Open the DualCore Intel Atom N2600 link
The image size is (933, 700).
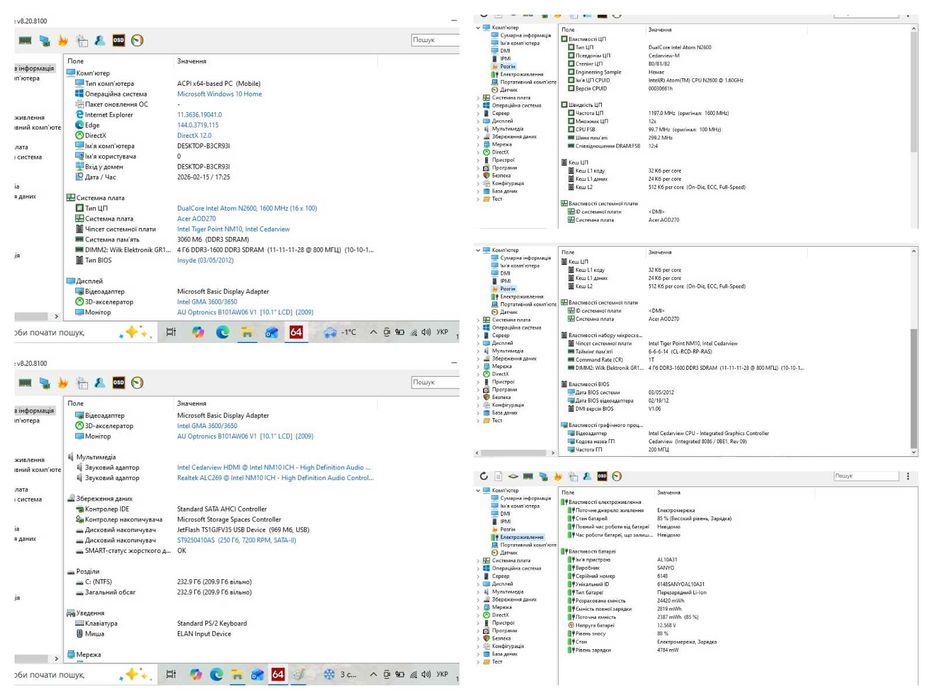click(247, 208)
